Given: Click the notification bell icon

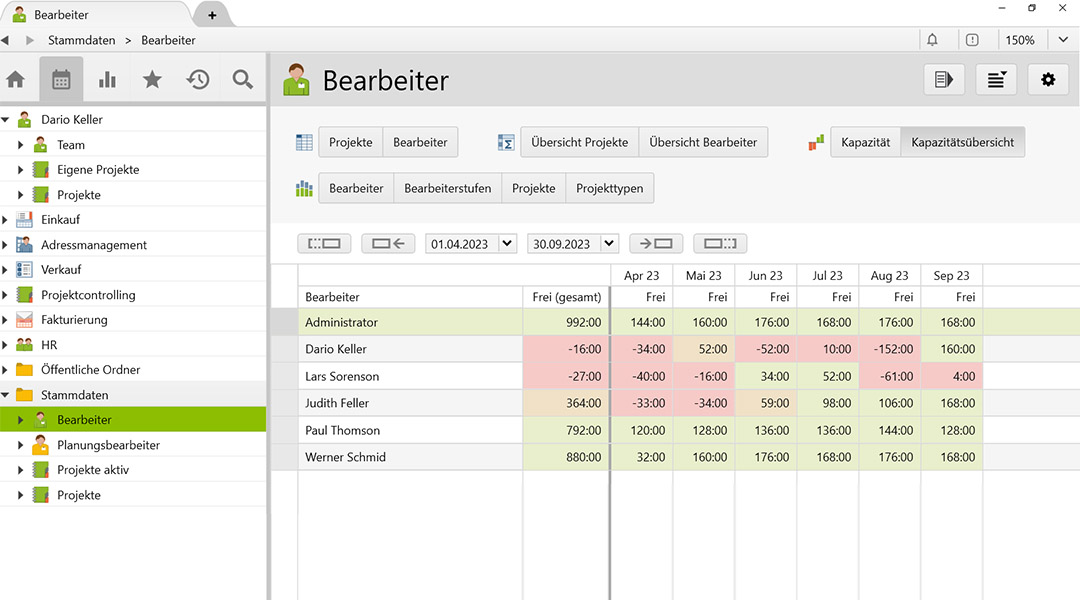Looking at the screenshot, I should [x=932, y=40].
